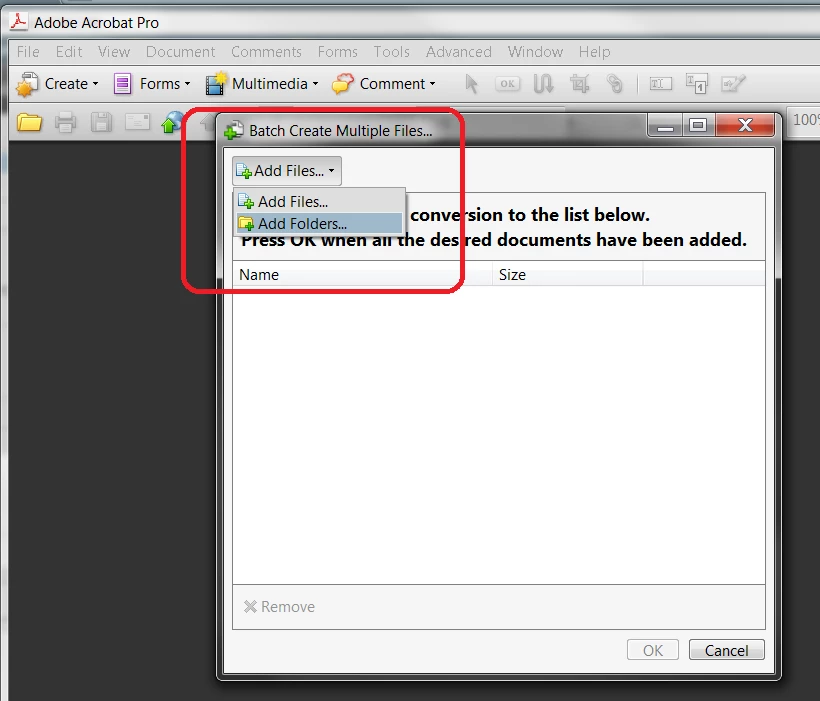The image size is (820, 701).
Task: Open the Create dropdown in toolbar
Action: [58, 84]
